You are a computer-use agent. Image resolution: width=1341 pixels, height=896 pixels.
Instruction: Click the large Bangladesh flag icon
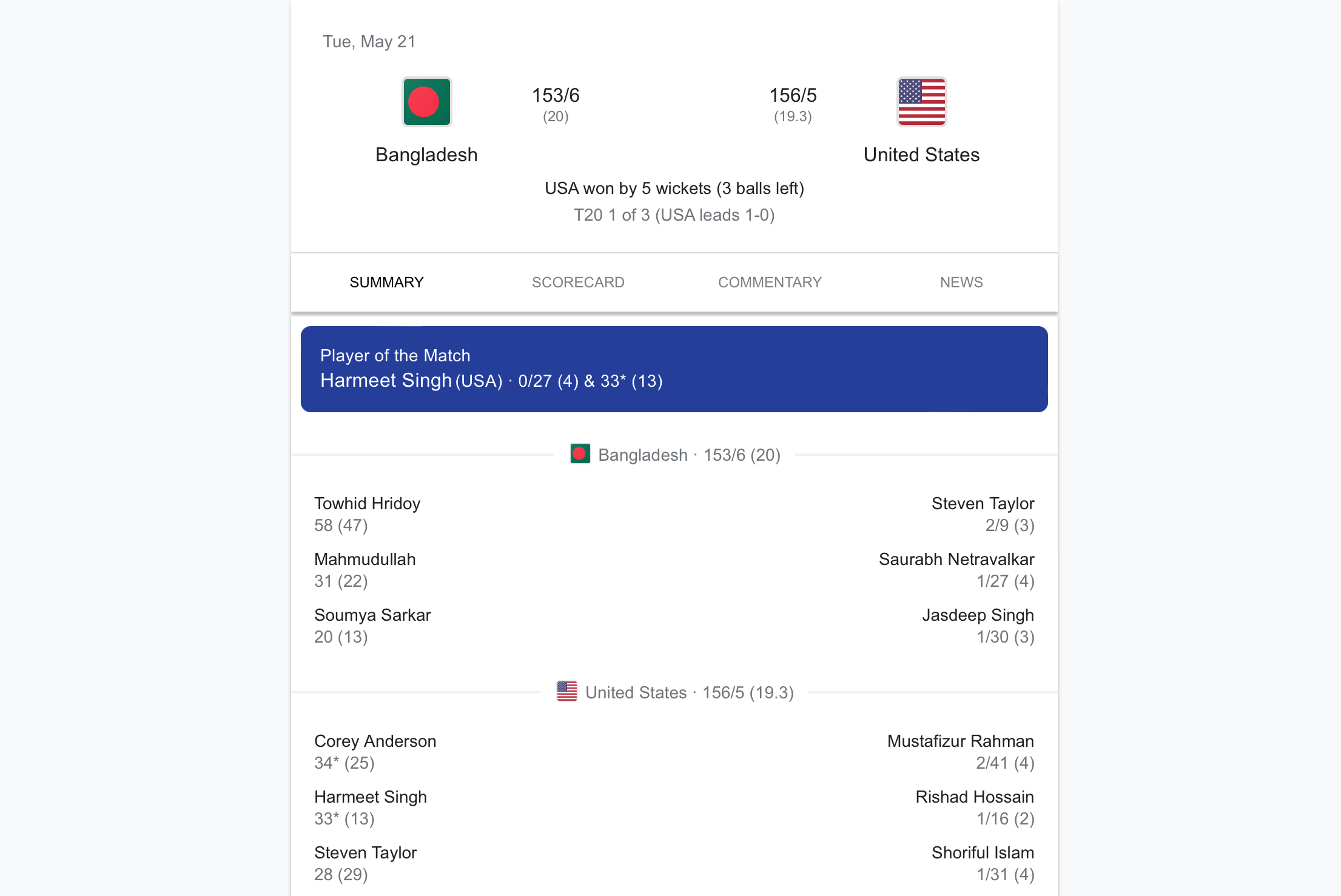[x=426, y=102]
